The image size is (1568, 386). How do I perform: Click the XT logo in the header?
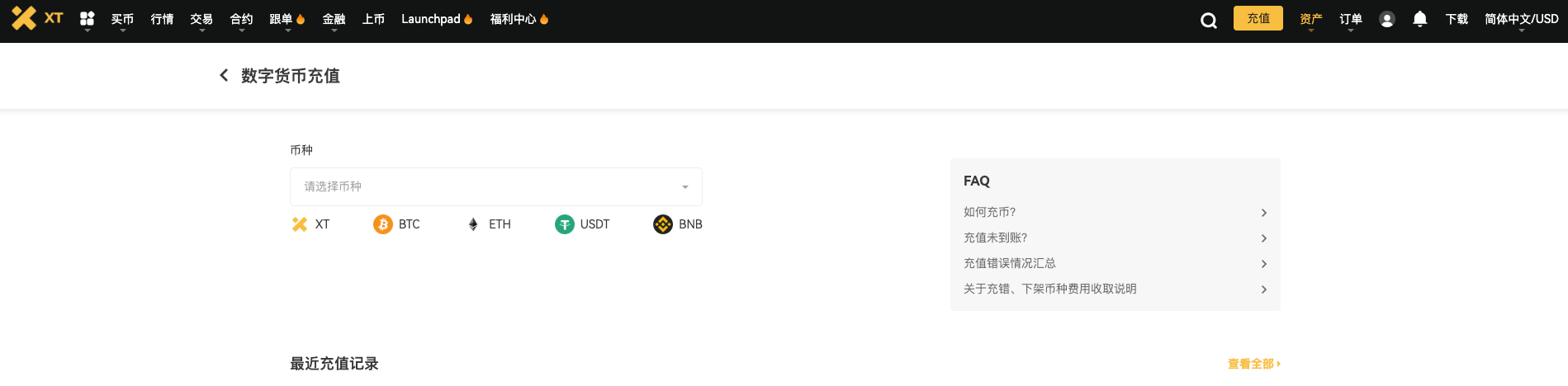[37, 18]
